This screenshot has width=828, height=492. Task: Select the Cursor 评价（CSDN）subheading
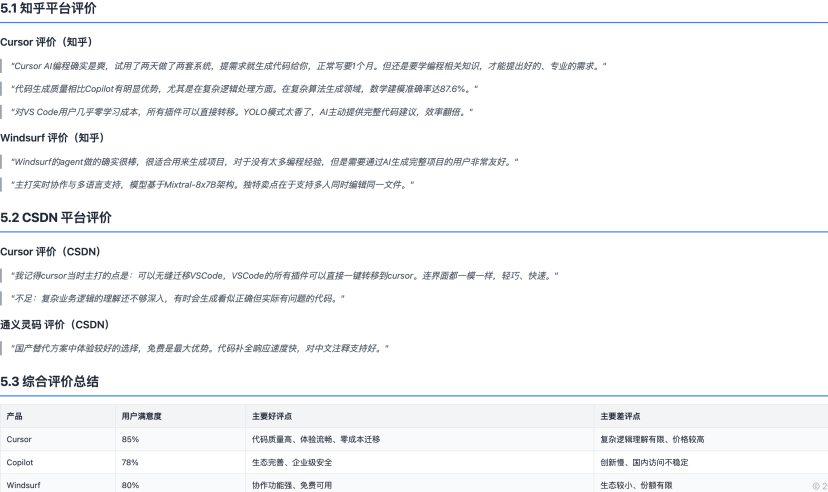click(50, 251)
